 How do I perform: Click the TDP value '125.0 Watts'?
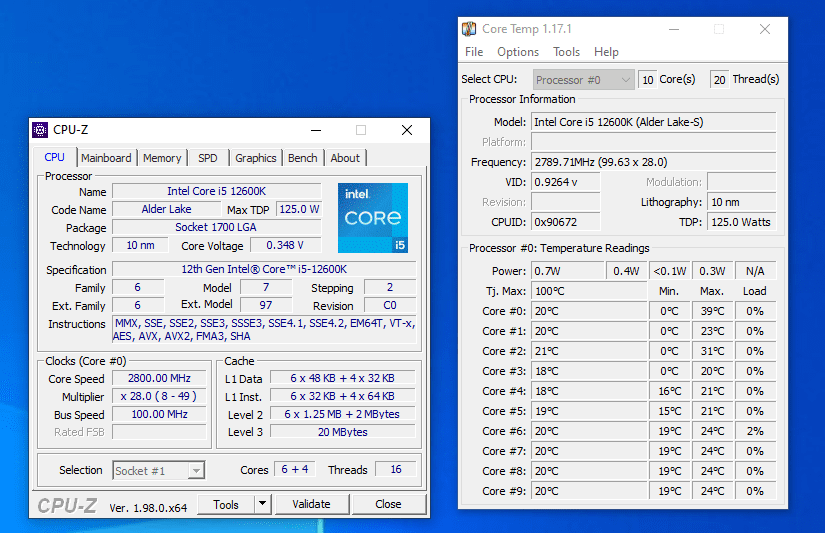[742, 222]
